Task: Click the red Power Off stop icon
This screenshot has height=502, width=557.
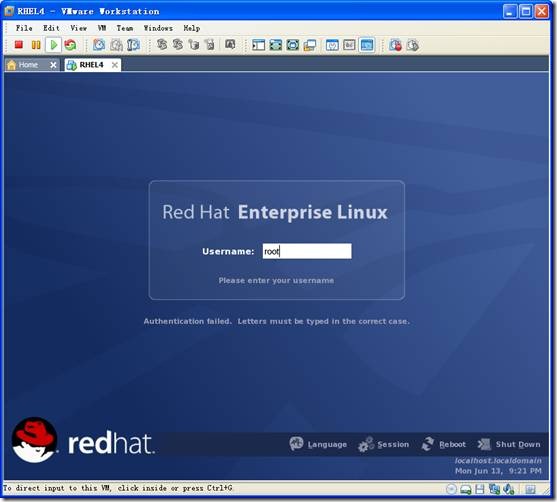Action: [x=19, y=45]
